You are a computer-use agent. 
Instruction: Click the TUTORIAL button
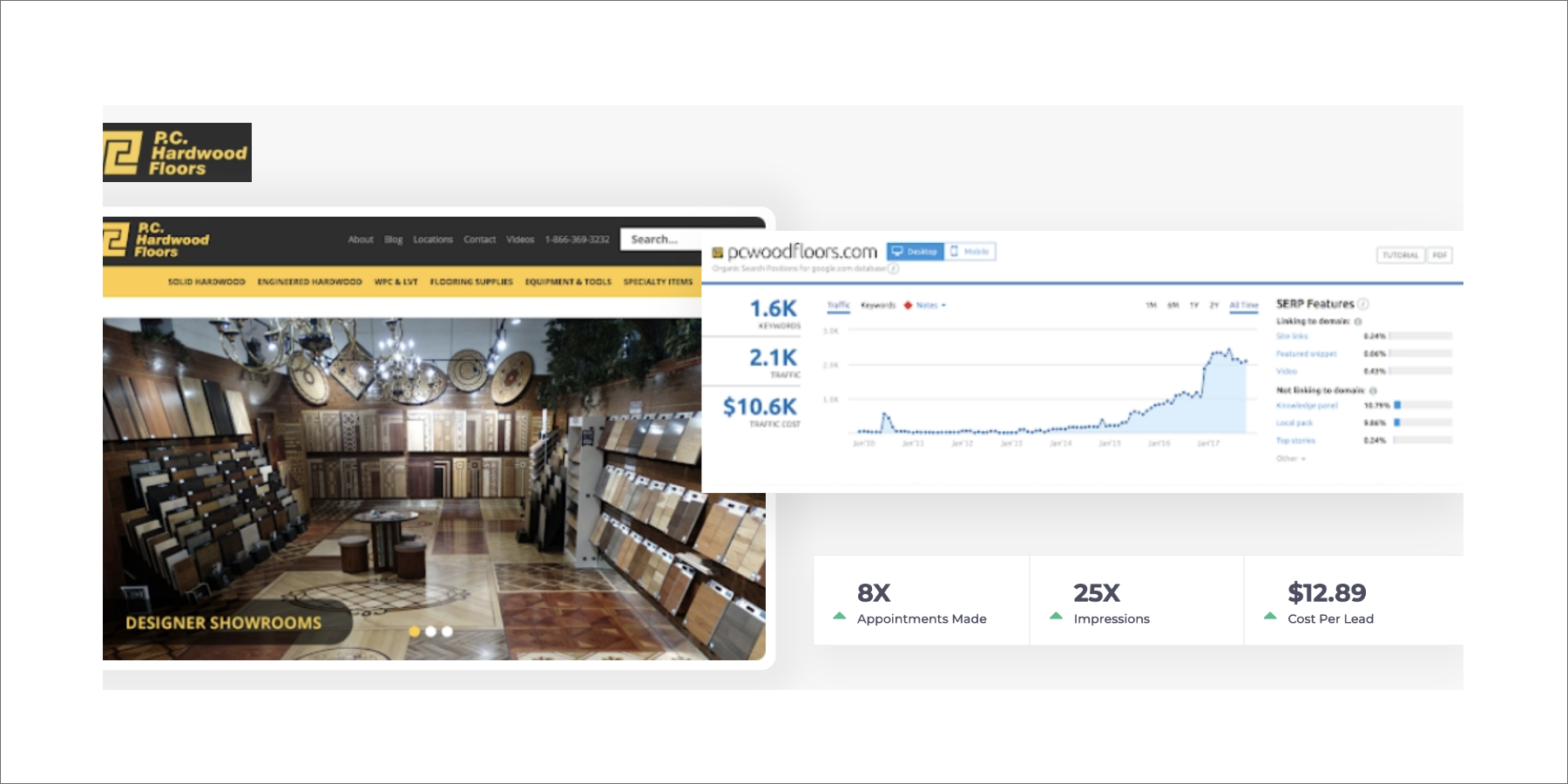click(x=1400, y=255)
